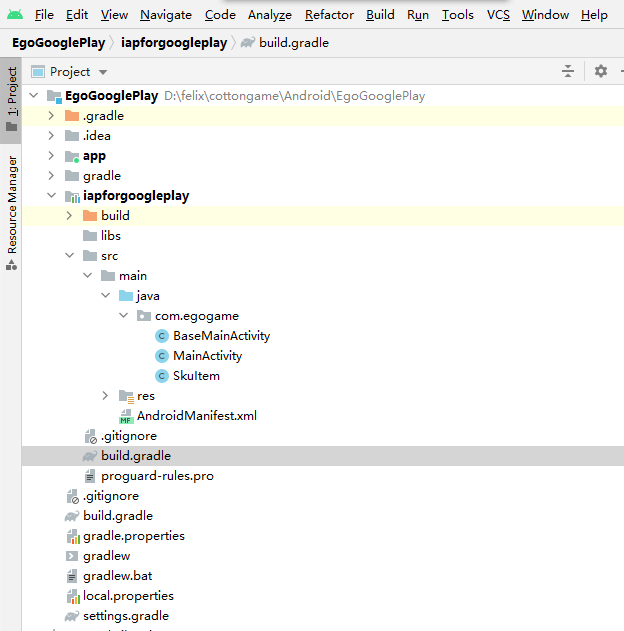Open the VCS menu

tap(498, 15)
